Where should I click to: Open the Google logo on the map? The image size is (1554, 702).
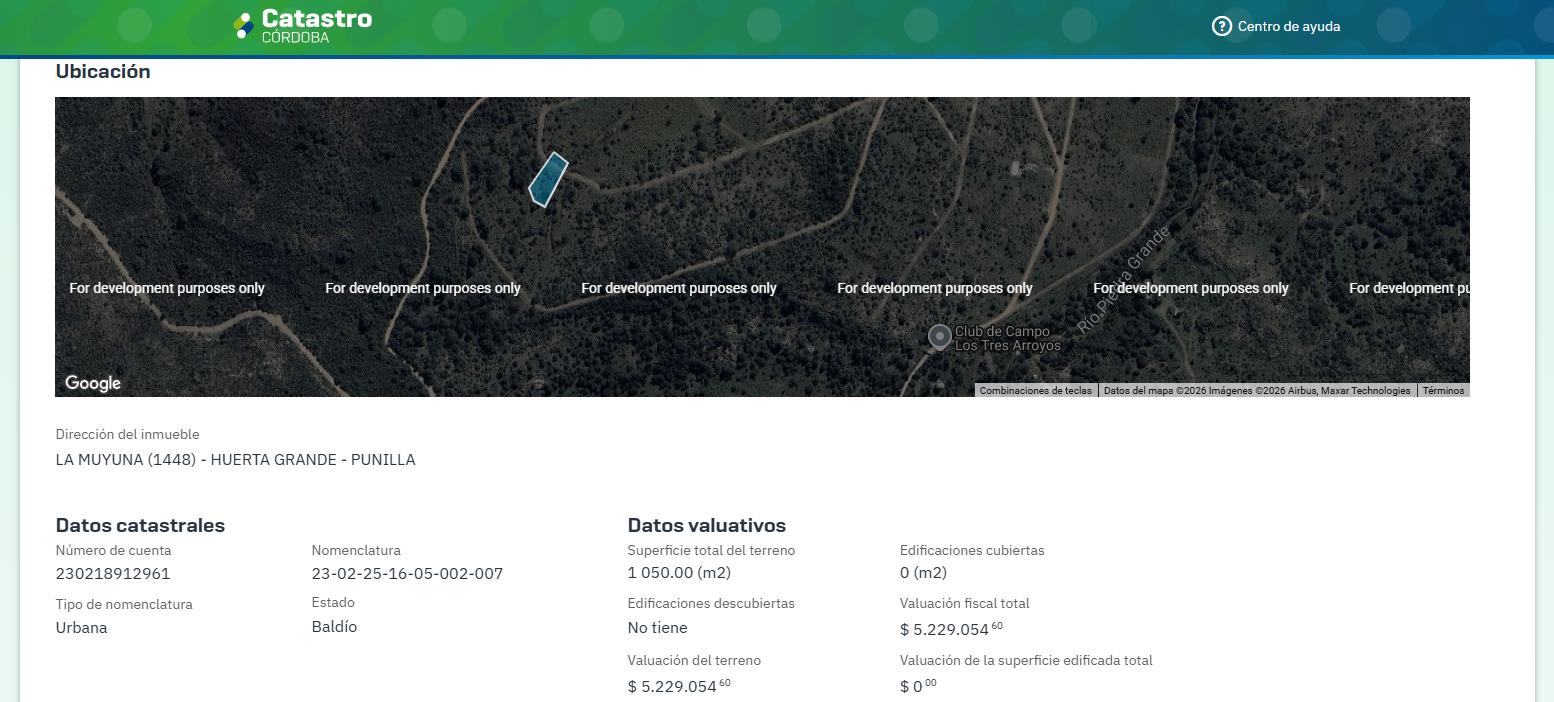tap(93, 383)
